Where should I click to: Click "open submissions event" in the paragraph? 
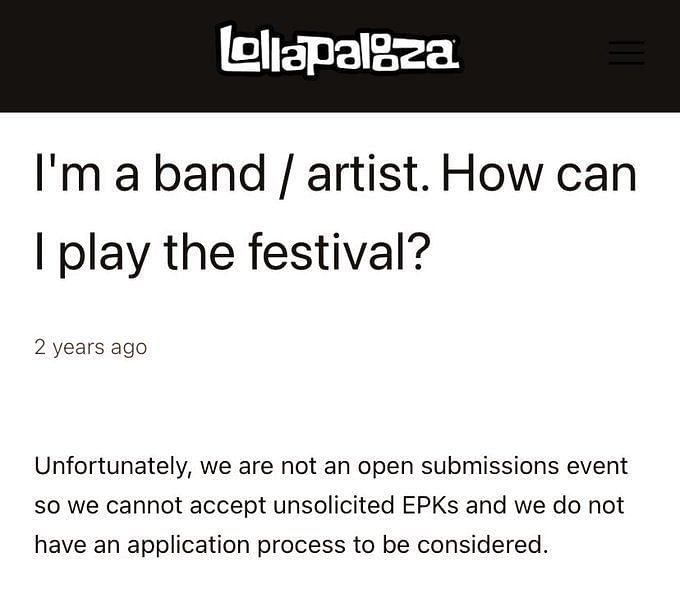coord(493,467)
